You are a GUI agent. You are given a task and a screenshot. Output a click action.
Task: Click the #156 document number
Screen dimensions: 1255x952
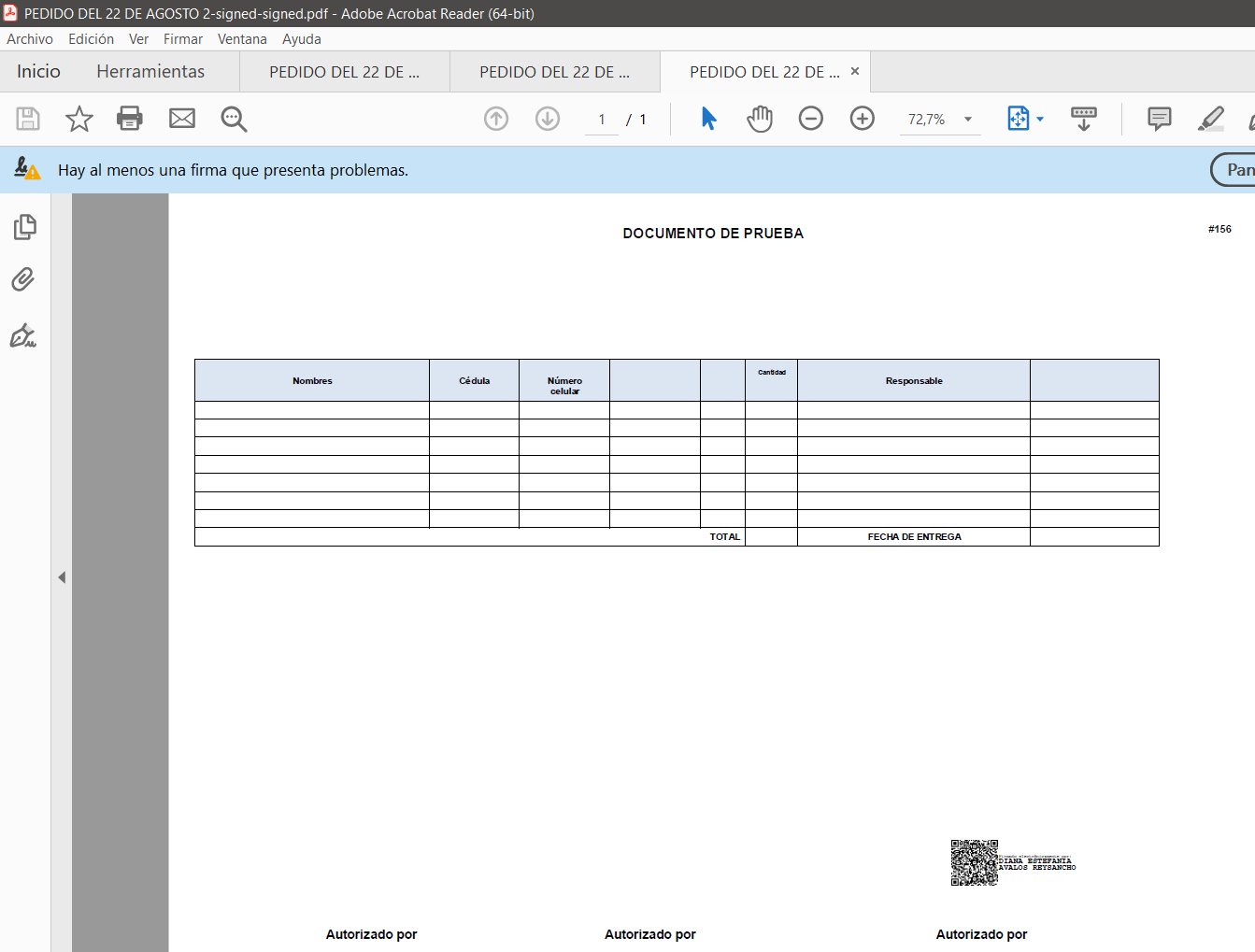click(x=1219, y=229)
